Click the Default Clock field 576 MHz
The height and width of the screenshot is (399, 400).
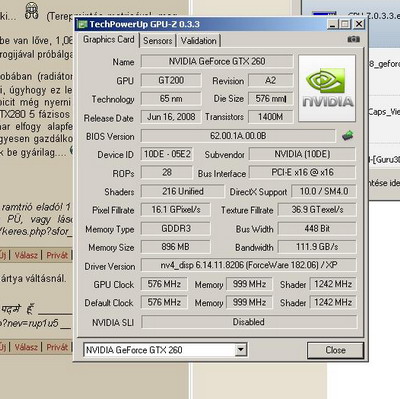tap(164, 302)
